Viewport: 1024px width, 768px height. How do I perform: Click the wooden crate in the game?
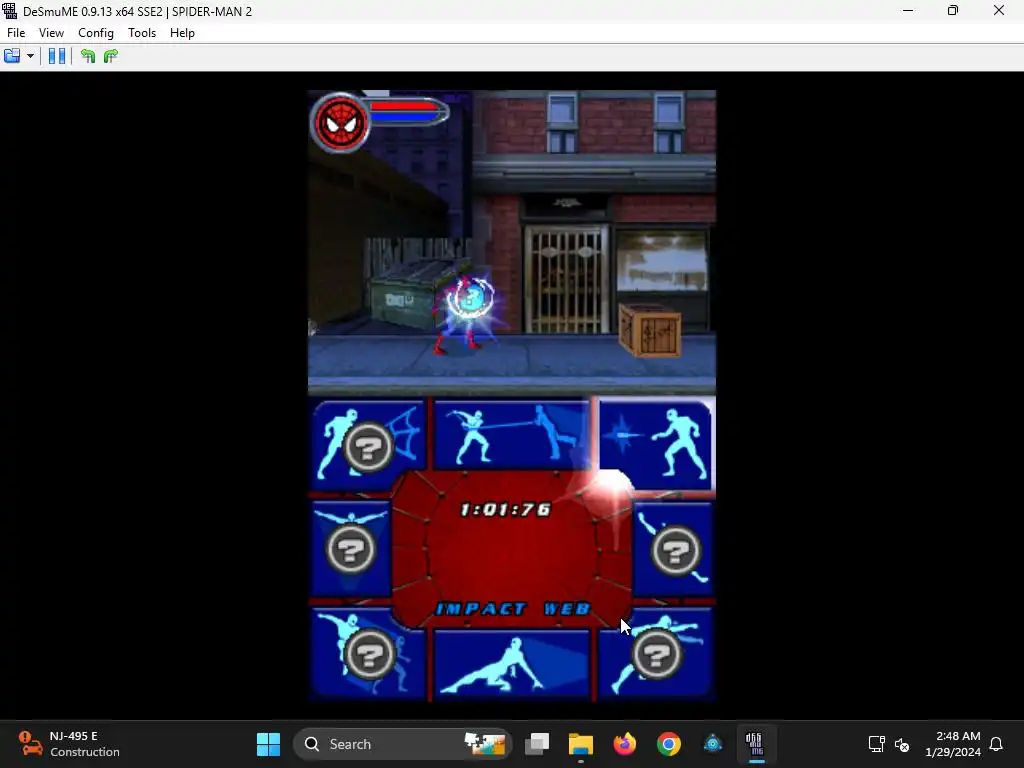650,330
